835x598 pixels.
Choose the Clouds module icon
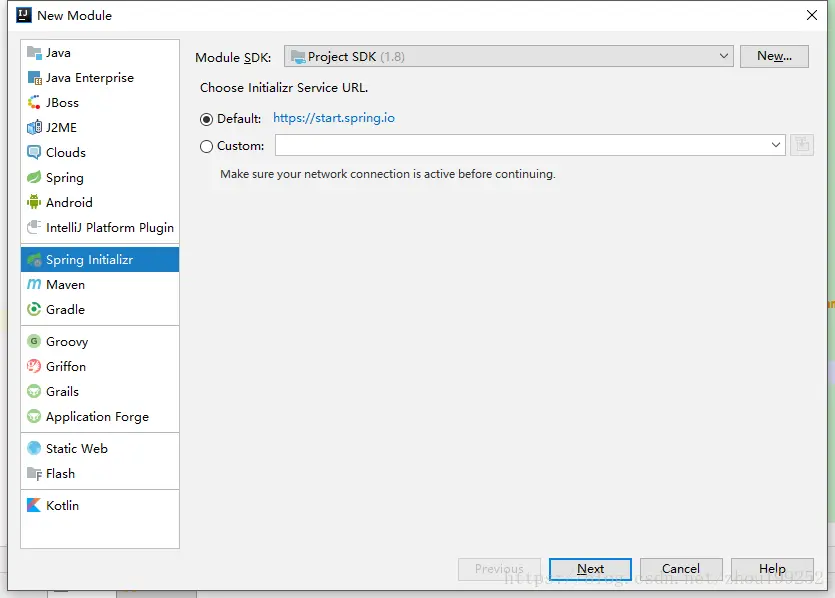[x=34, y=153]
